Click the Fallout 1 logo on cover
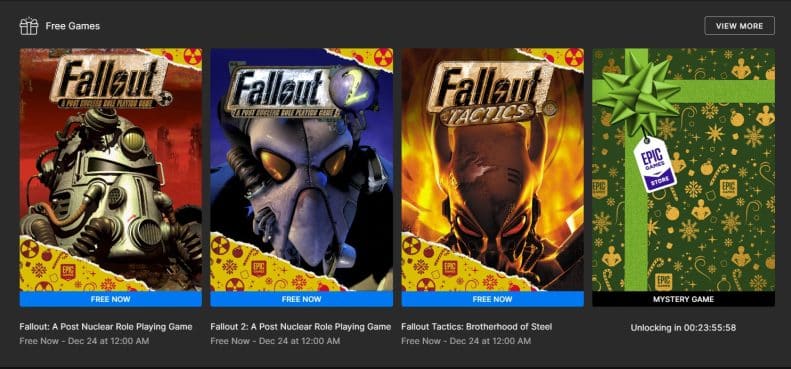791x369 pixels. tap(110, 81)
